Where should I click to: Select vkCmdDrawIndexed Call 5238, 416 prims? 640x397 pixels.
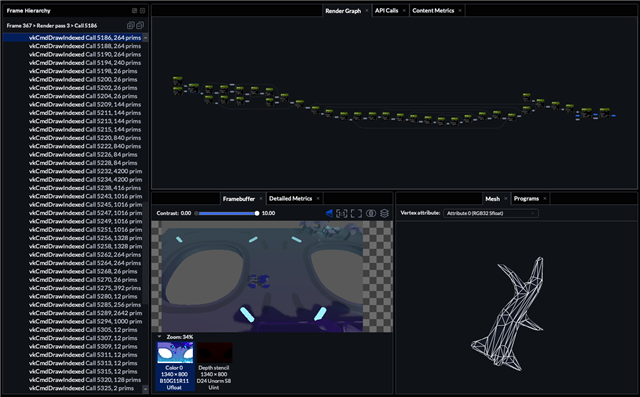73,188
